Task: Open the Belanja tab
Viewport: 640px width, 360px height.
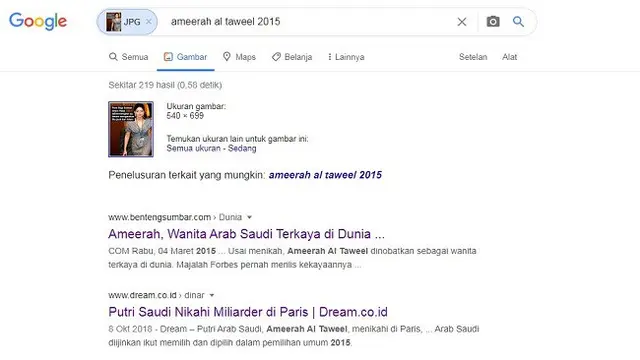Action: [292, 57]
